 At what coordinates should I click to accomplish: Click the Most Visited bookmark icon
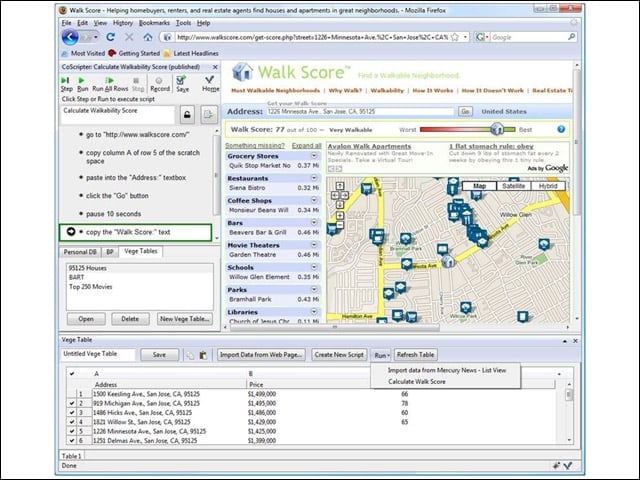pos(64,53)
